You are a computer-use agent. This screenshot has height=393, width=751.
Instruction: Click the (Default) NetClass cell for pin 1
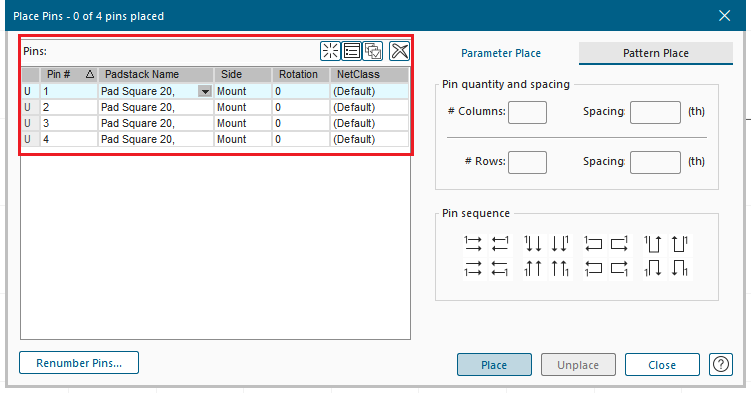[x=369, y=91]
